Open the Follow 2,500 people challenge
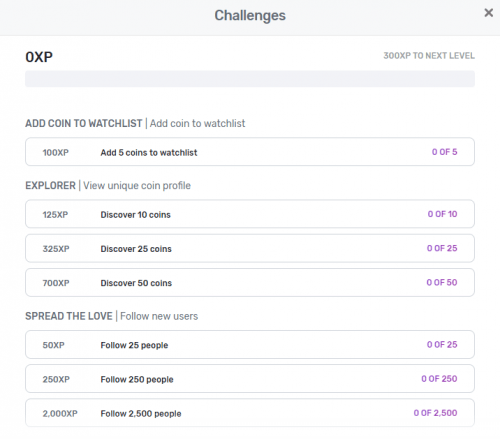 click(250, 413)
